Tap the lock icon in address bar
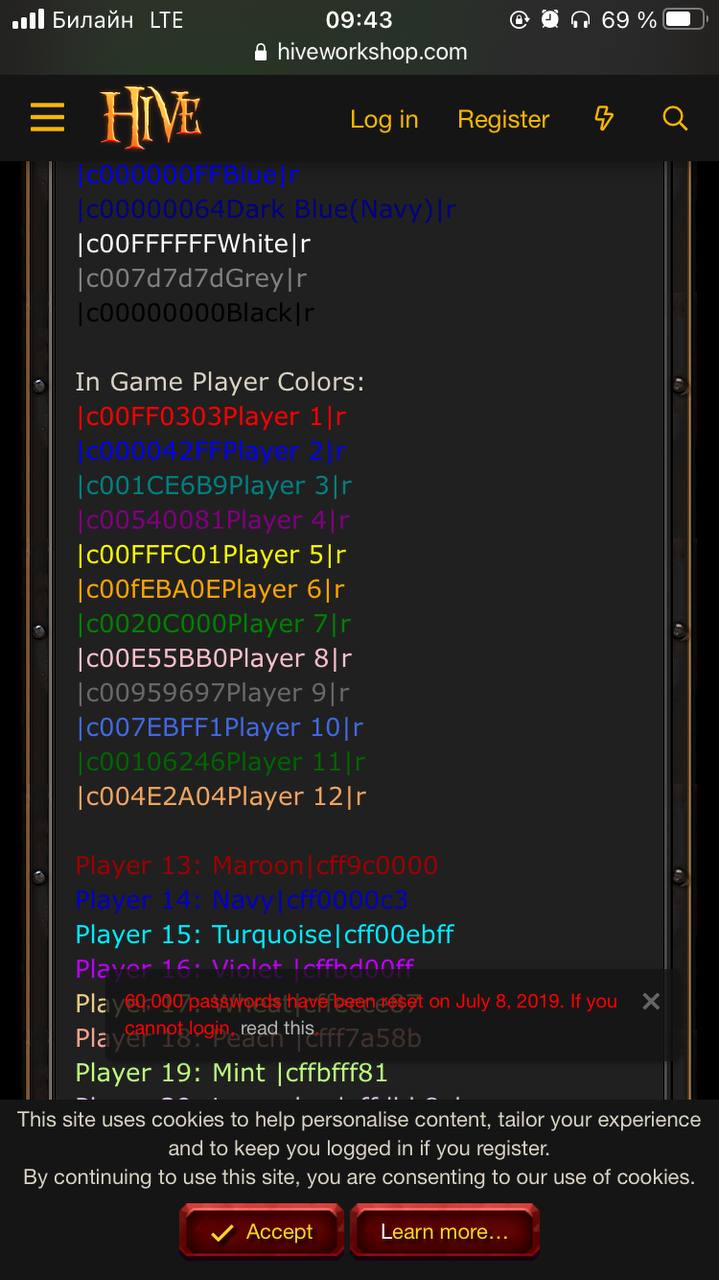The height and width of the screenshot is (1280, 719). [261, 53]
